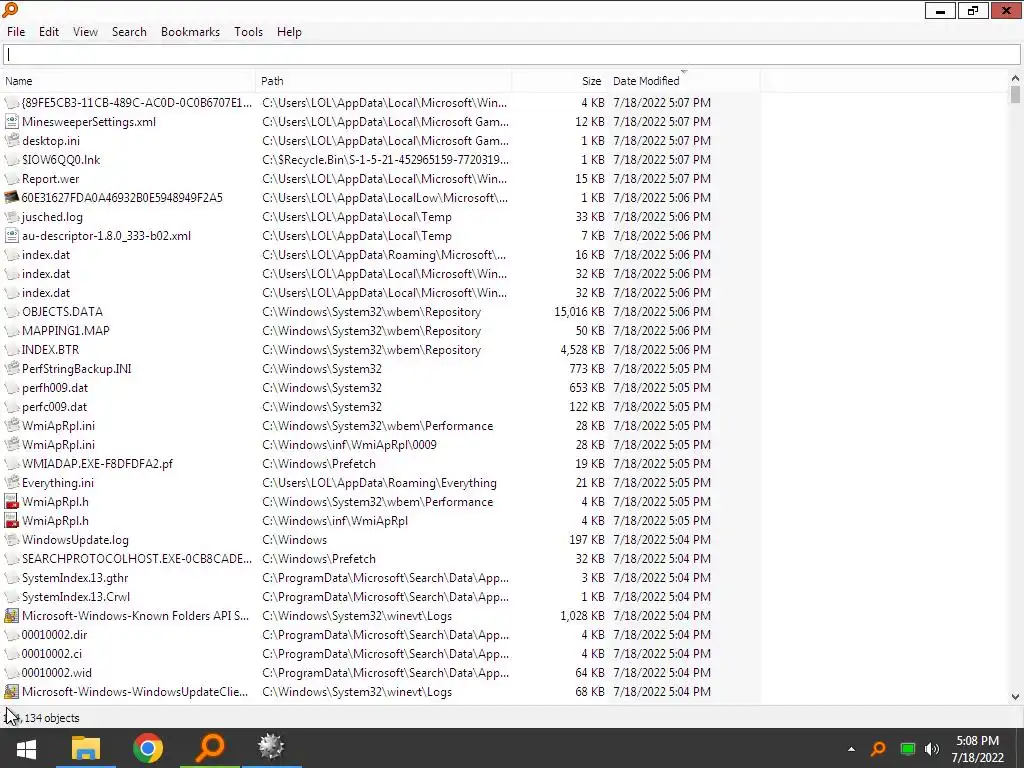This screenshot has height=768, width=1024.
Task: Click the 1,028 KB size cell
Action: (582, 616)
